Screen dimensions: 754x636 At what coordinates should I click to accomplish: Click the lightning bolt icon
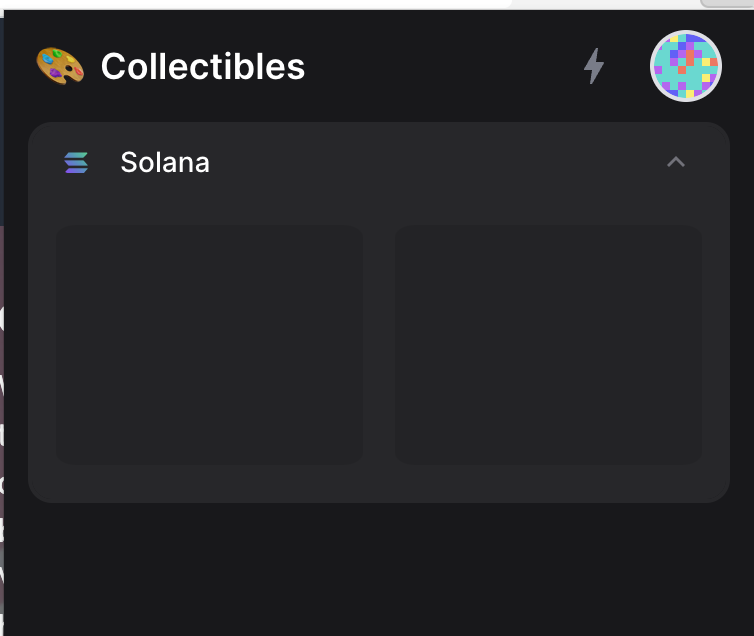pyautogui.click(x=594, y=66)
